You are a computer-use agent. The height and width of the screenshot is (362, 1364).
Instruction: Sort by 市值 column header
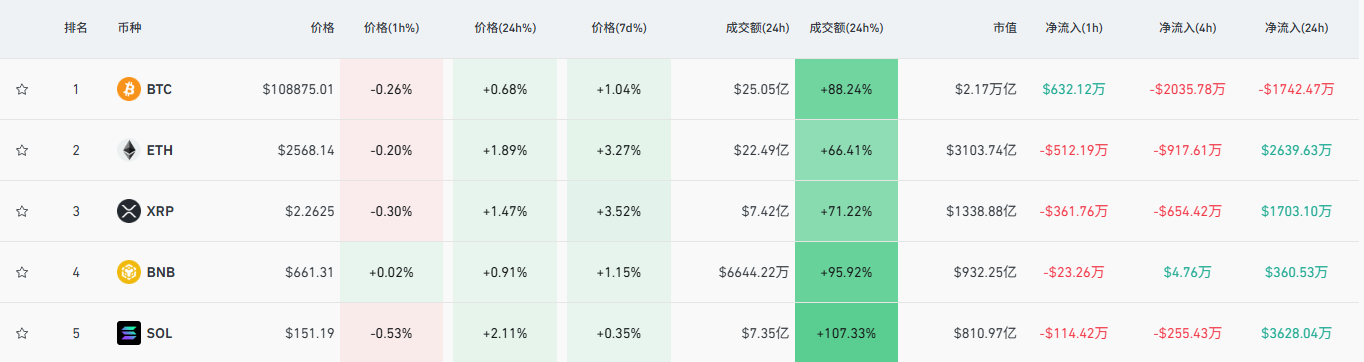click(1005, 28)
